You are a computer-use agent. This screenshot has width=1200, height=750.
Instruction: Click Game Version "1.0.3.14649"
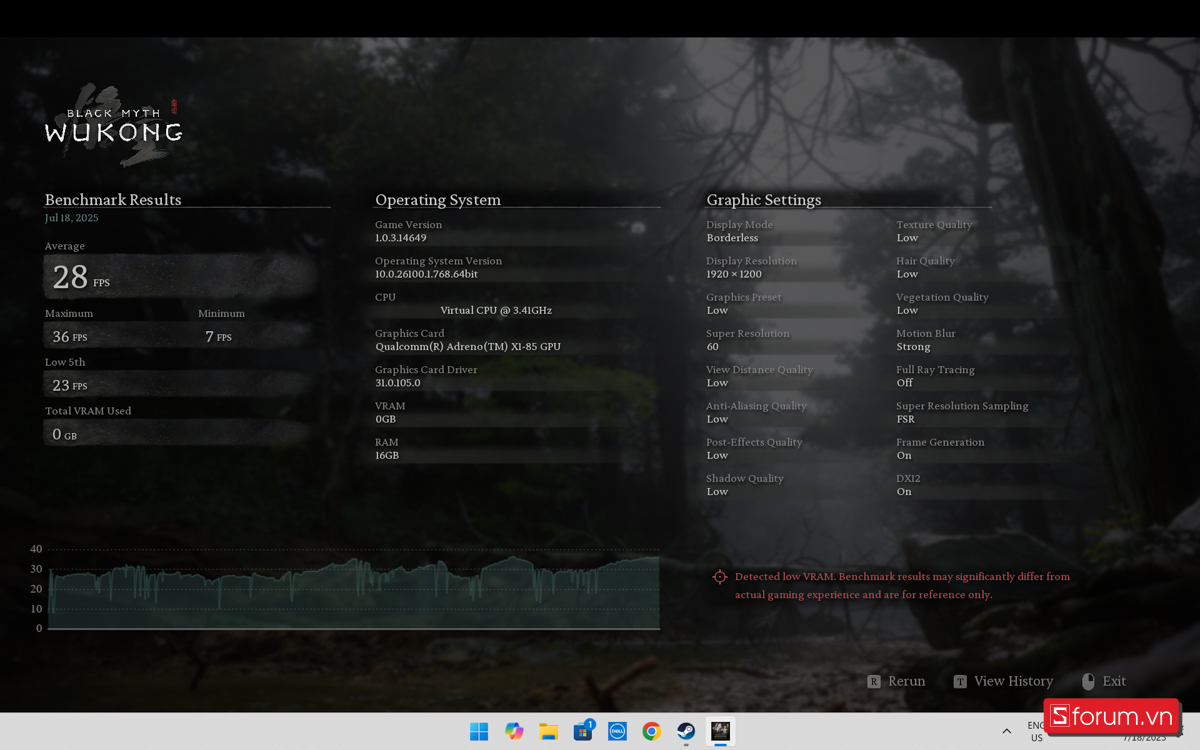(x=401, y=238)
